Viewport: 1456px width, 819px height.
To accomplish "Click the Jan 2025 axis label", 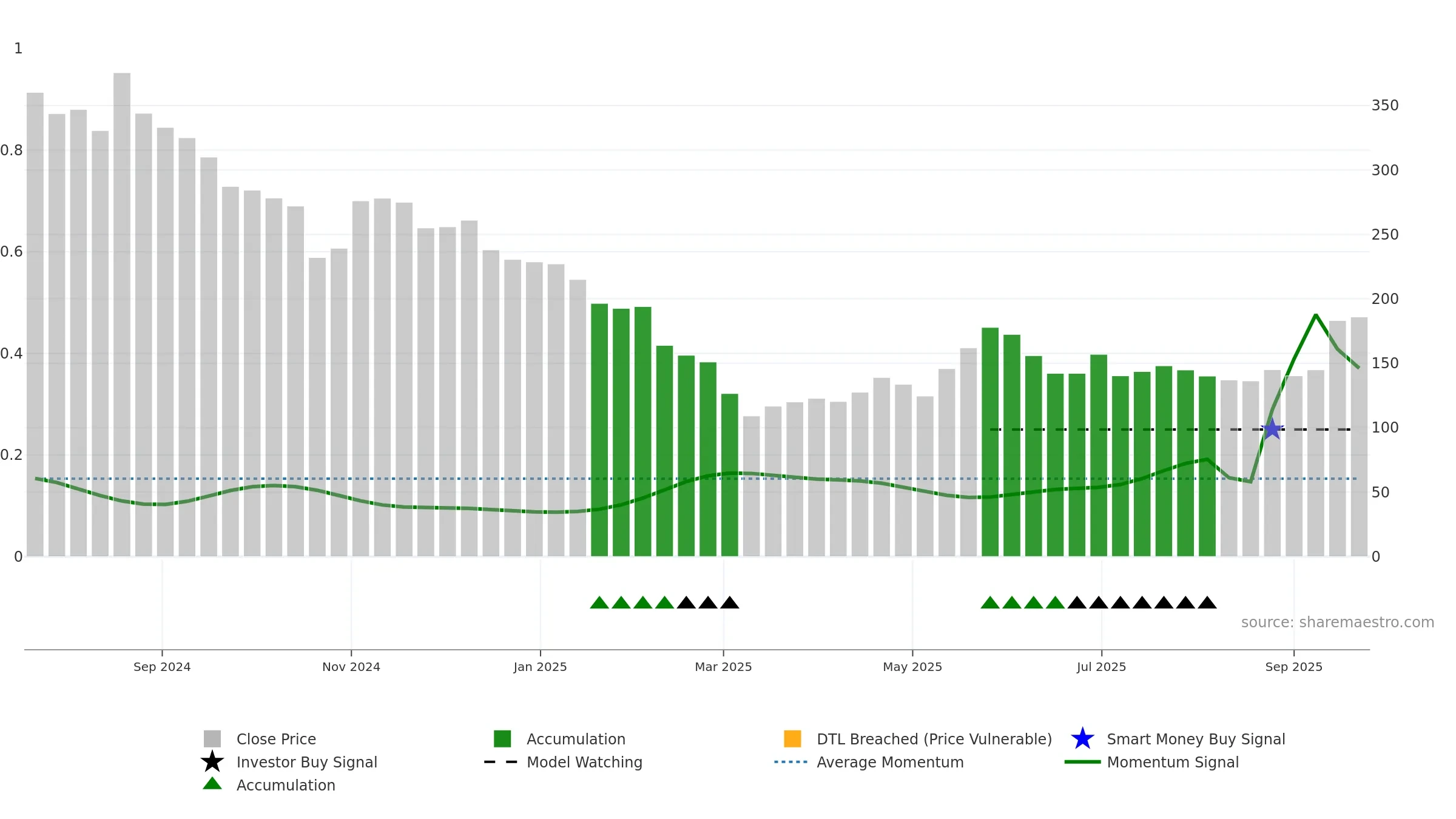I will (540, 667).
